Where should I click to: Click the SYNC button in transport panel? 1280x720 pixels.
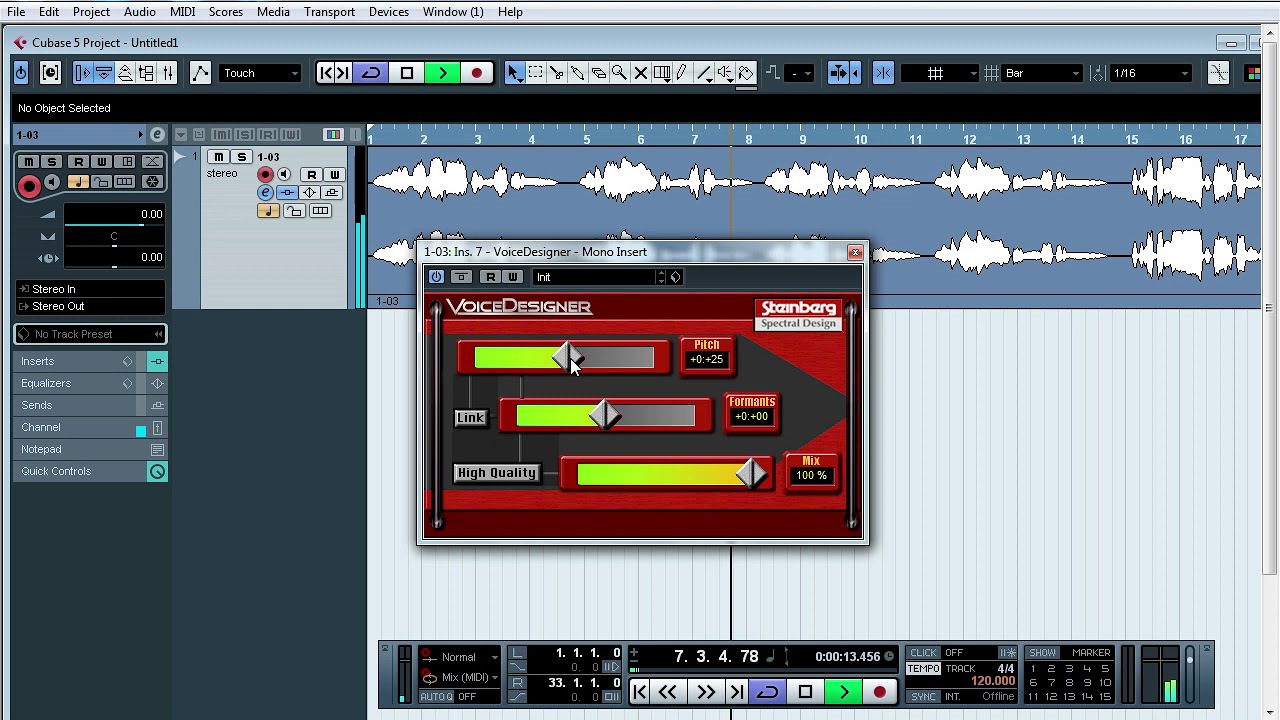point(923,696)
